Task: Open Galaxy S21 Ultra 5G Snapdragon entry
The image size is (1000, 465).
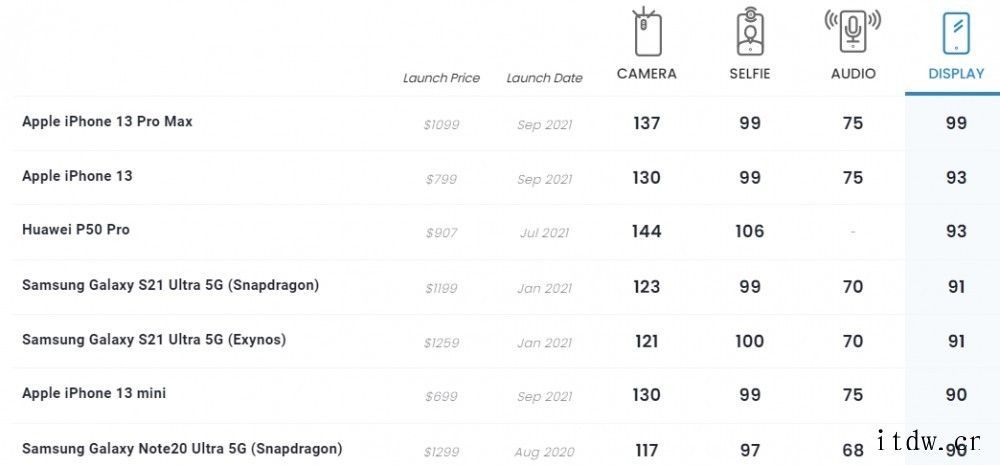Action: coord(170,285)
